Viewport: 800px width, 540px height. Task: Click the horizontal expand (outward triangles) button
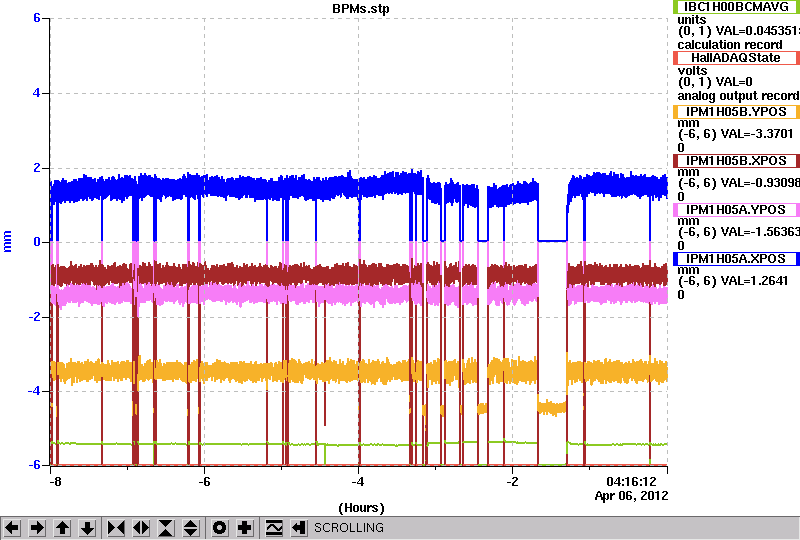tap(141, 528)
